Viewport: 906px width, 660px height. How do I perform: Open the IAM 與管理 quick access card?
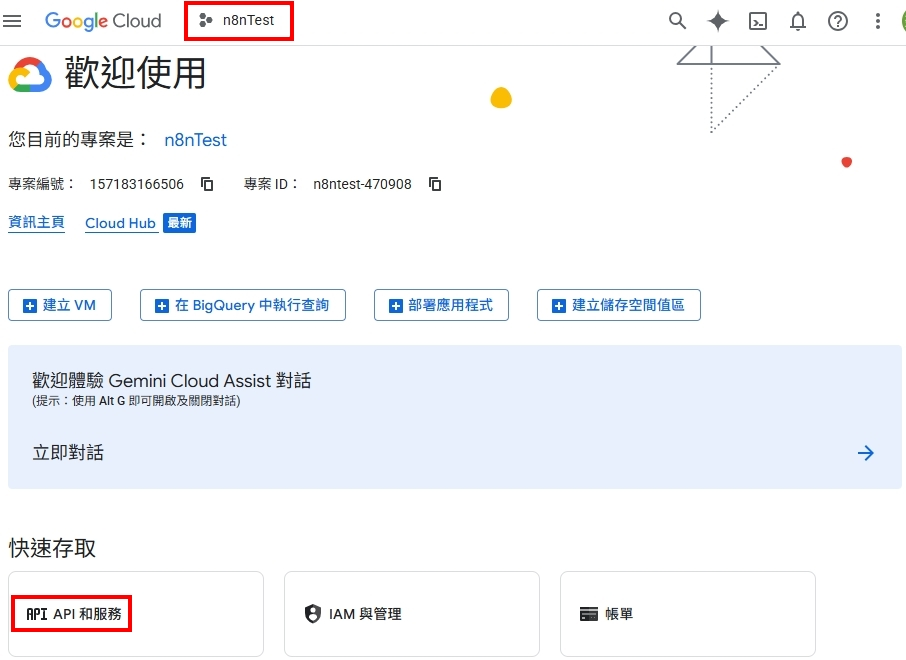(x=411, y=614)
